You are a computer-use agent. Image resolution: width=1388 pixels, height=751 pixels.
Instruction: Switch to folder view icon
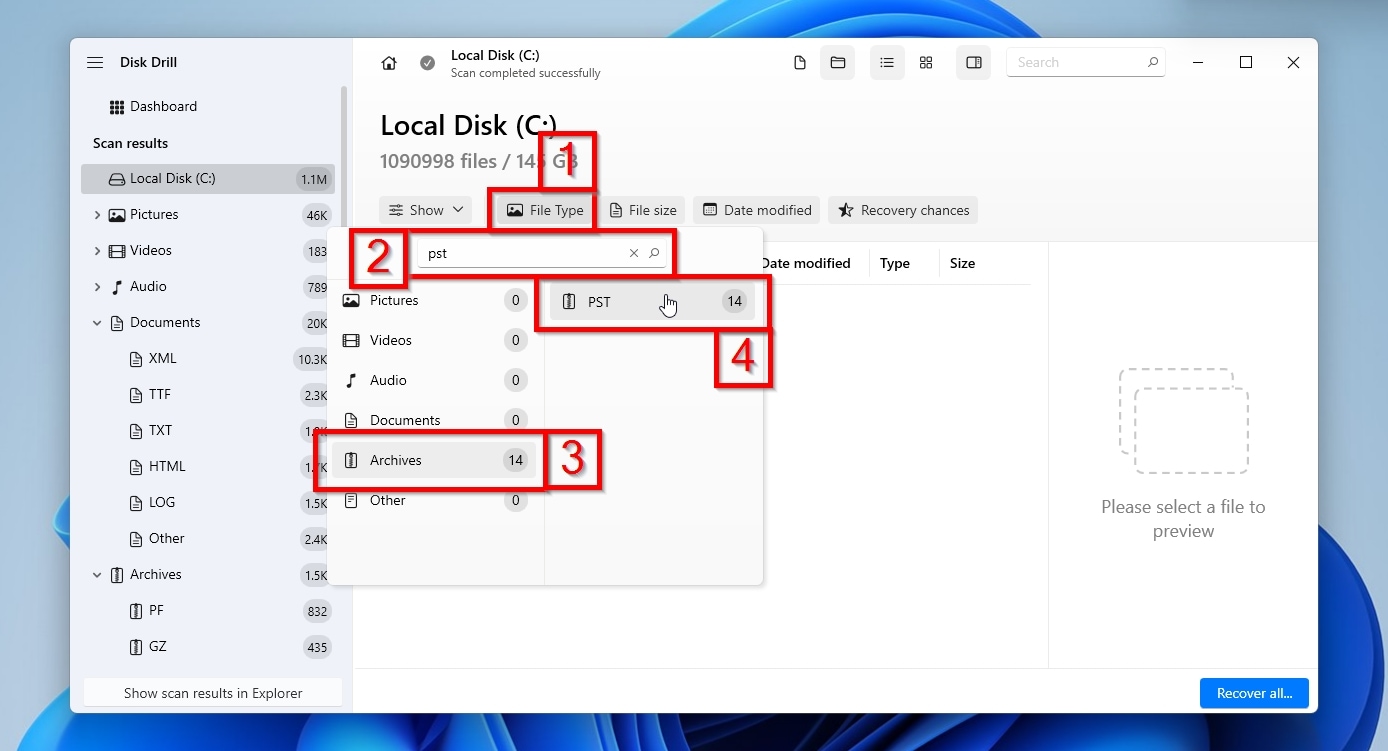(838, 63)
